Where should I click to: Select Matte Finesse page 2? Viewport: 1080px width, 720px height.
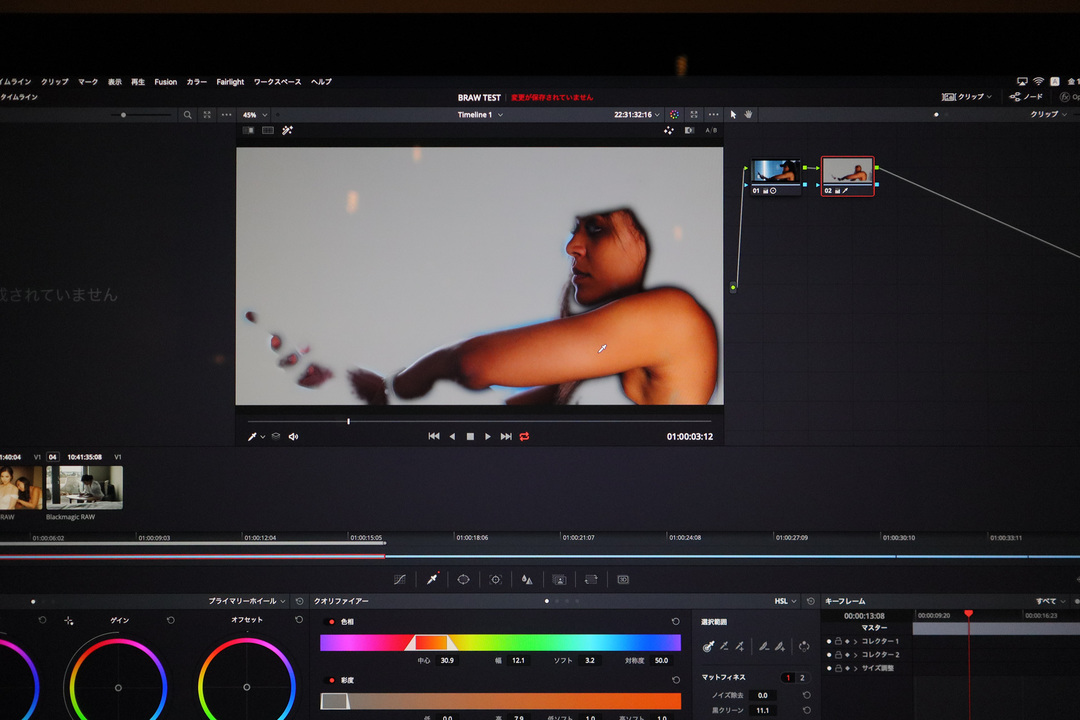[802, 678]
